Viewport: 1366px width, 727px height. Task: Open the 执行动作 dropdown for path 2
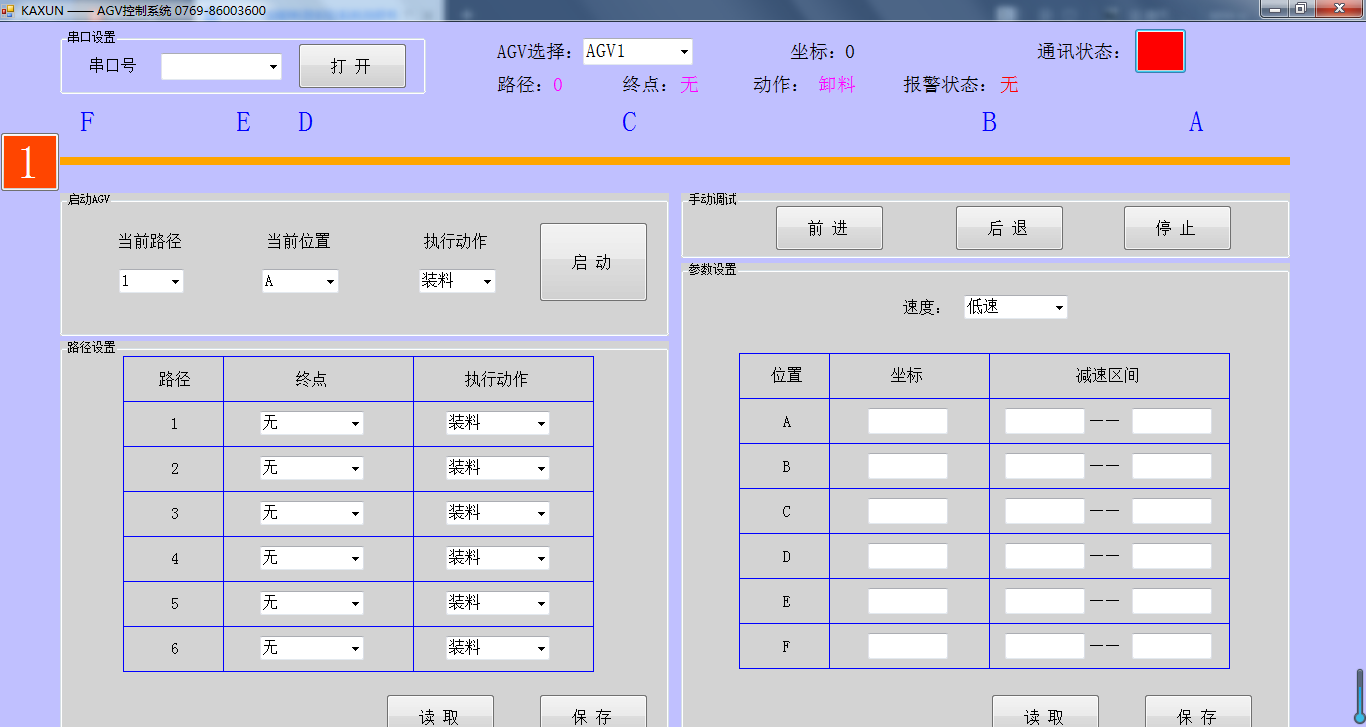click(498, 468)
